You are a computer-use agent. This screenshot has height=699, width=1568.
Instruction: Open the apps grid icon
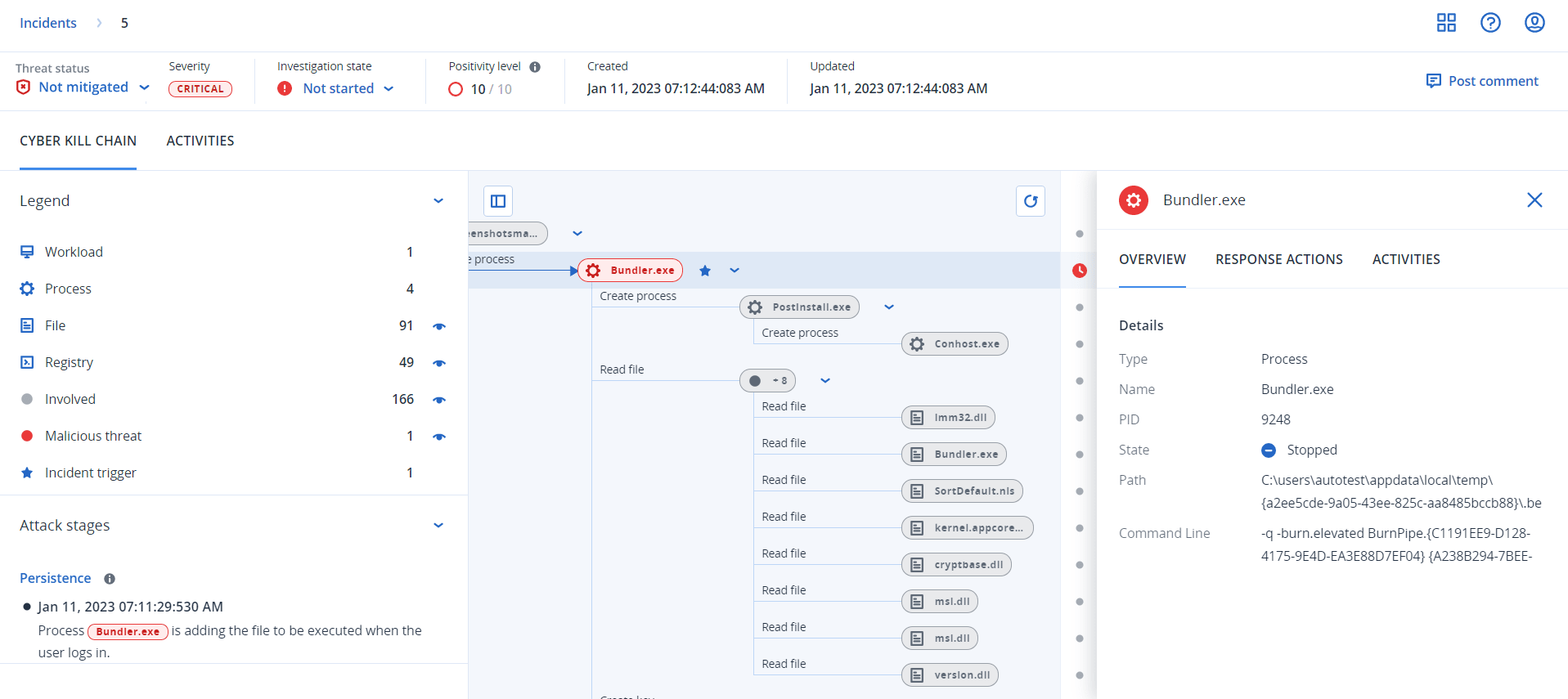tap(1446, 23)
